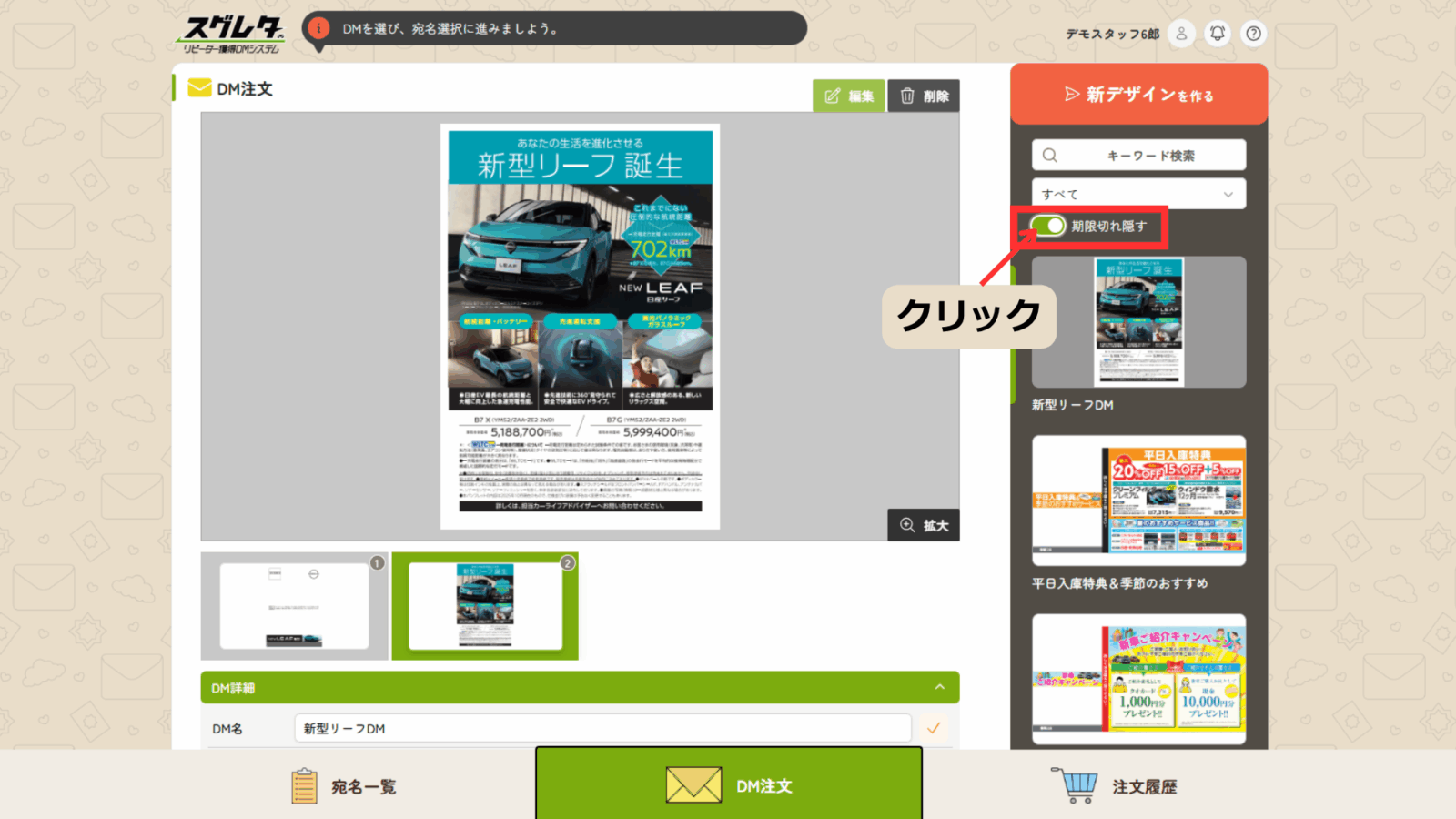This screenshot has width=1456, height=819.
Task: Click the checkmark icon beside DM名 field
Action: pyautogui.click(x=934, y=728)
